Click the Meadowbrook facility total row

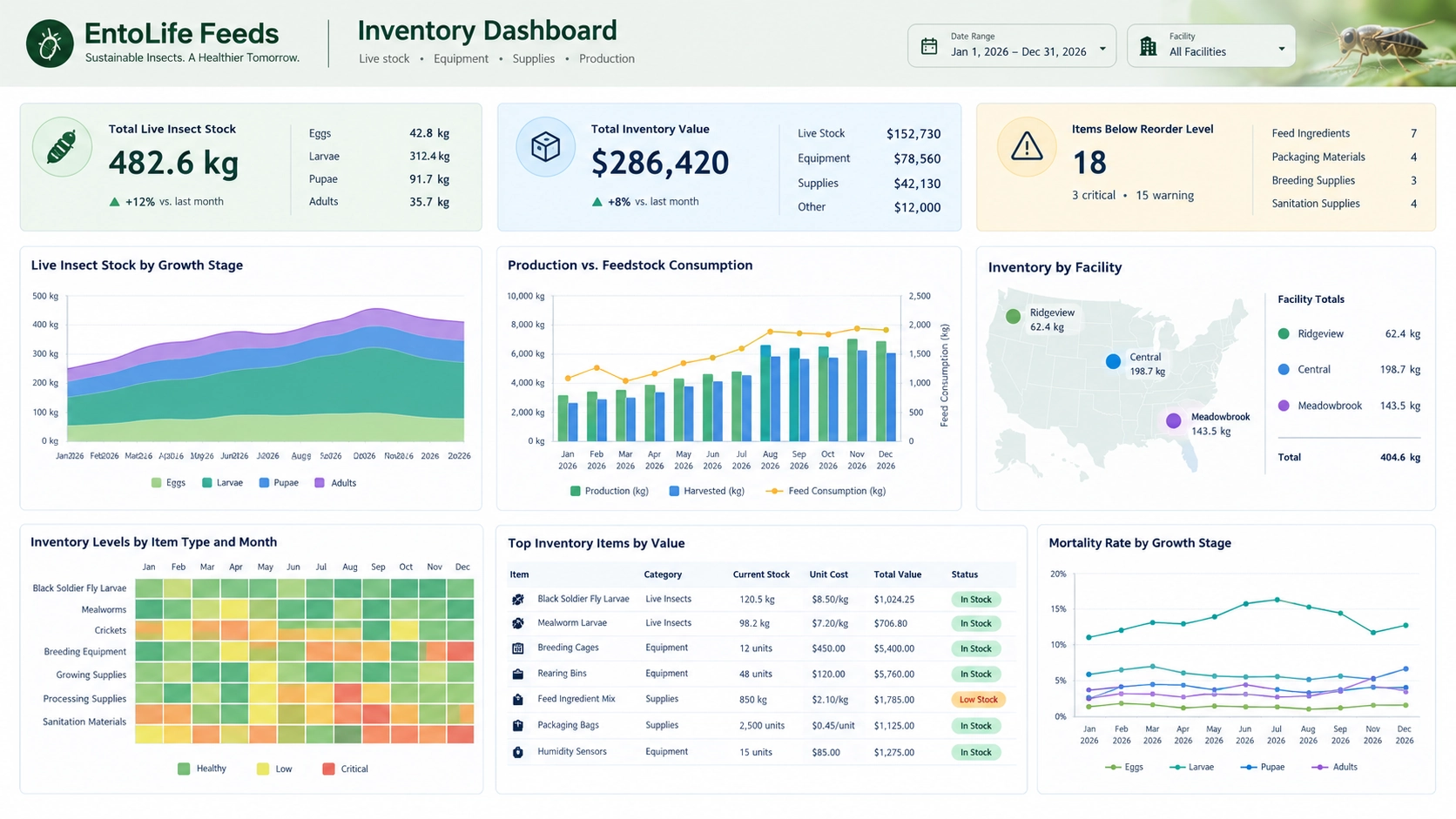click(1349, 406)
